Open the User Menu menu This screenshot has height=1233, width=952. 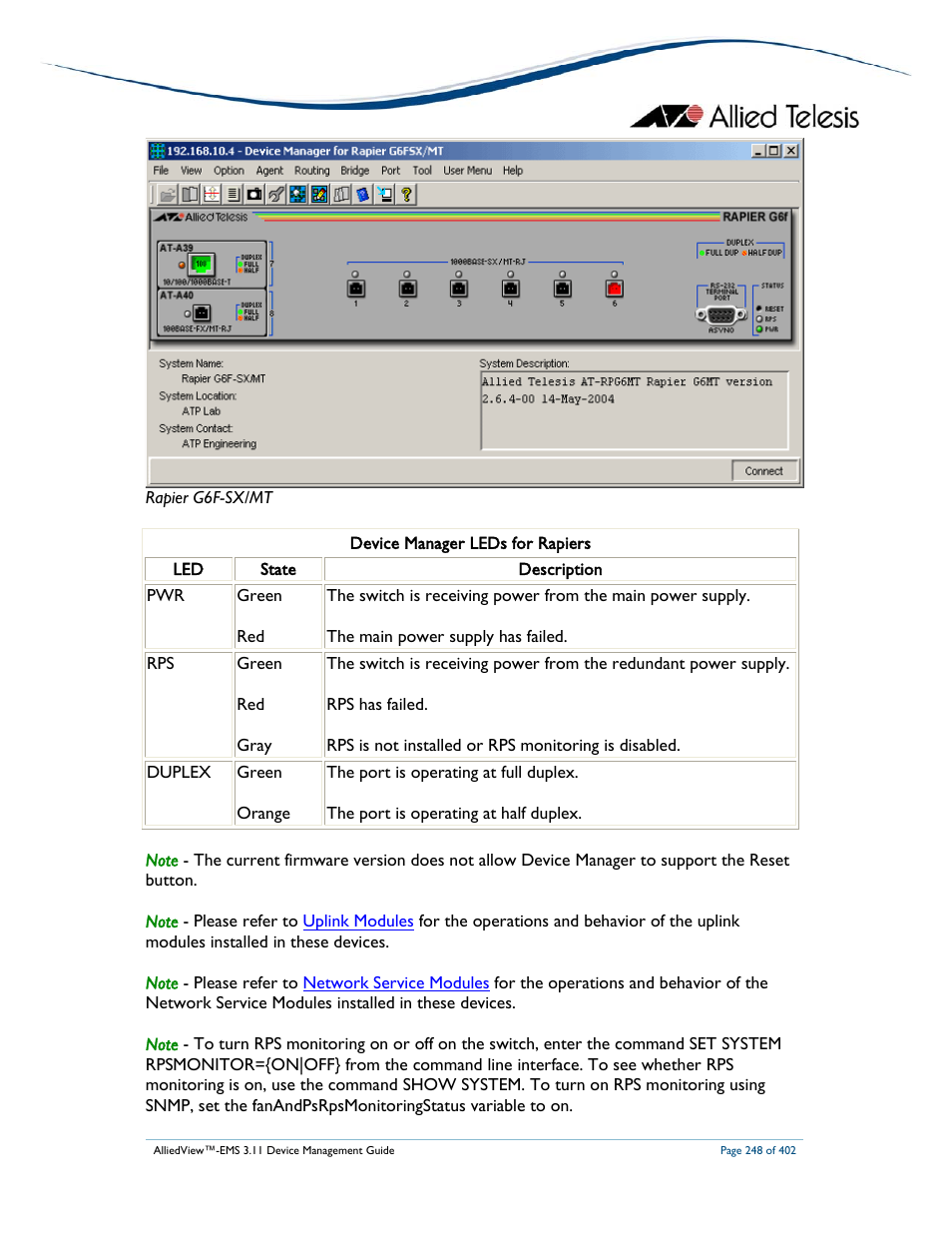[x=467, y=171]
